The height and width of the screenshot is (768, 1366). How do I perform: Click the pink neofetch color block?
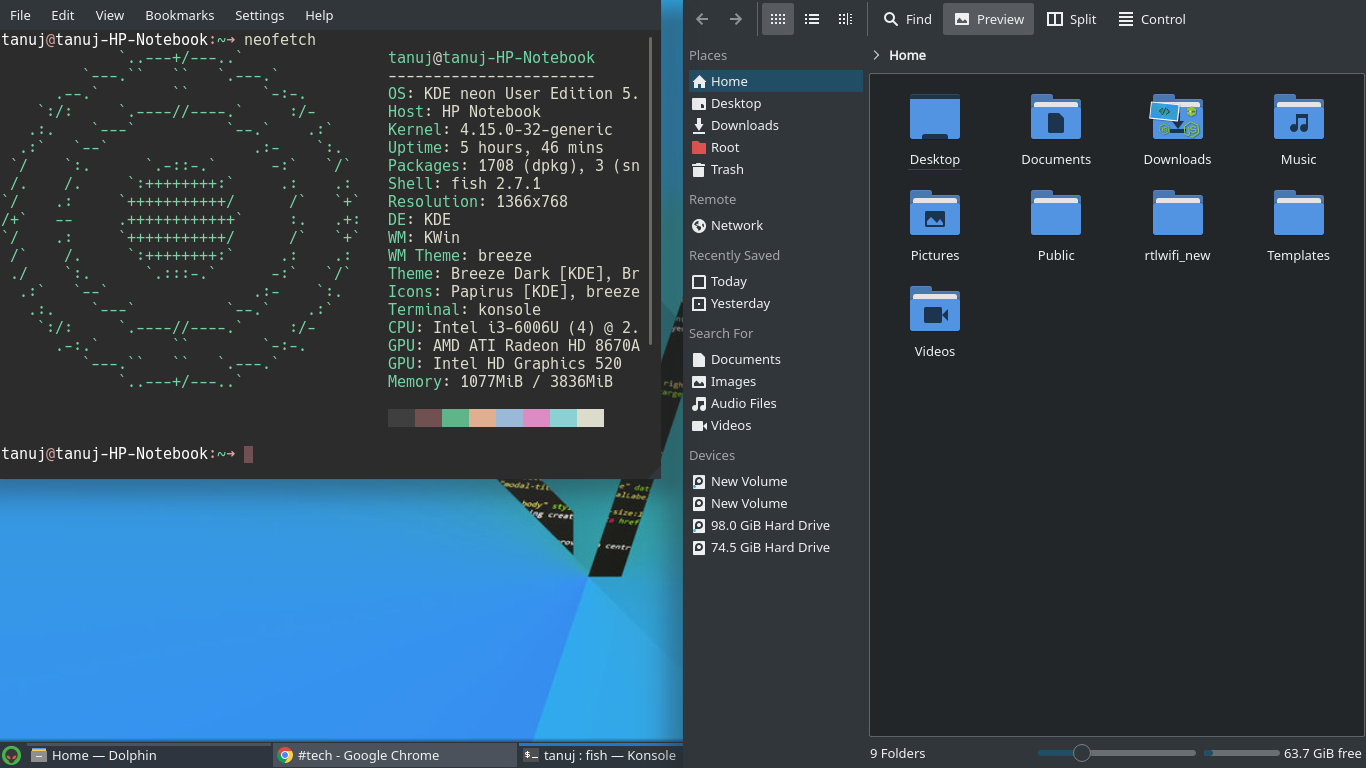tap(536, 418)
